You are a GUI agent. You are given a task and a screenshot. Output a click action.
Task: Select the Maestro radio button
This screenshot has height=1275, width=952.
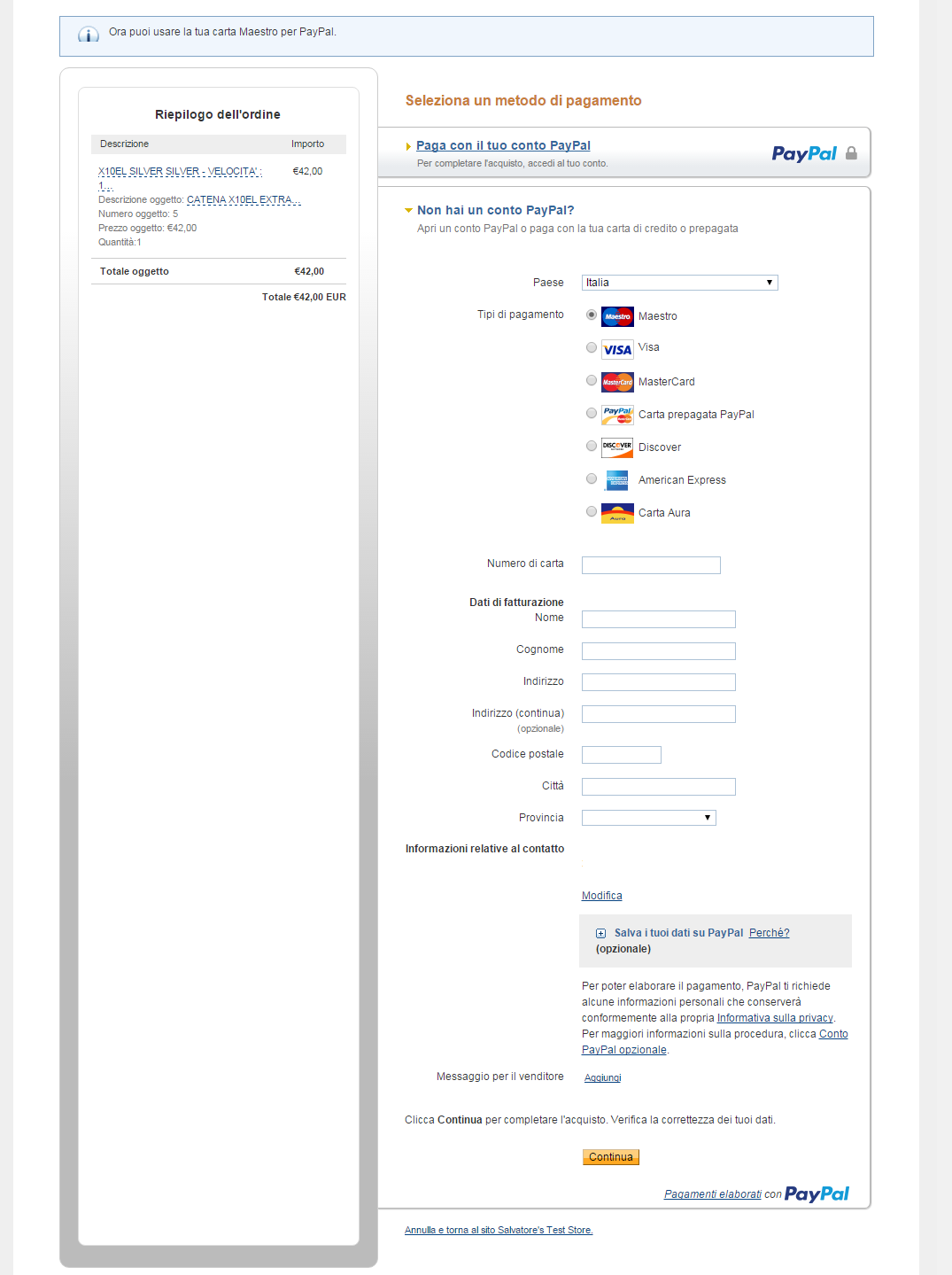point(592,315)
